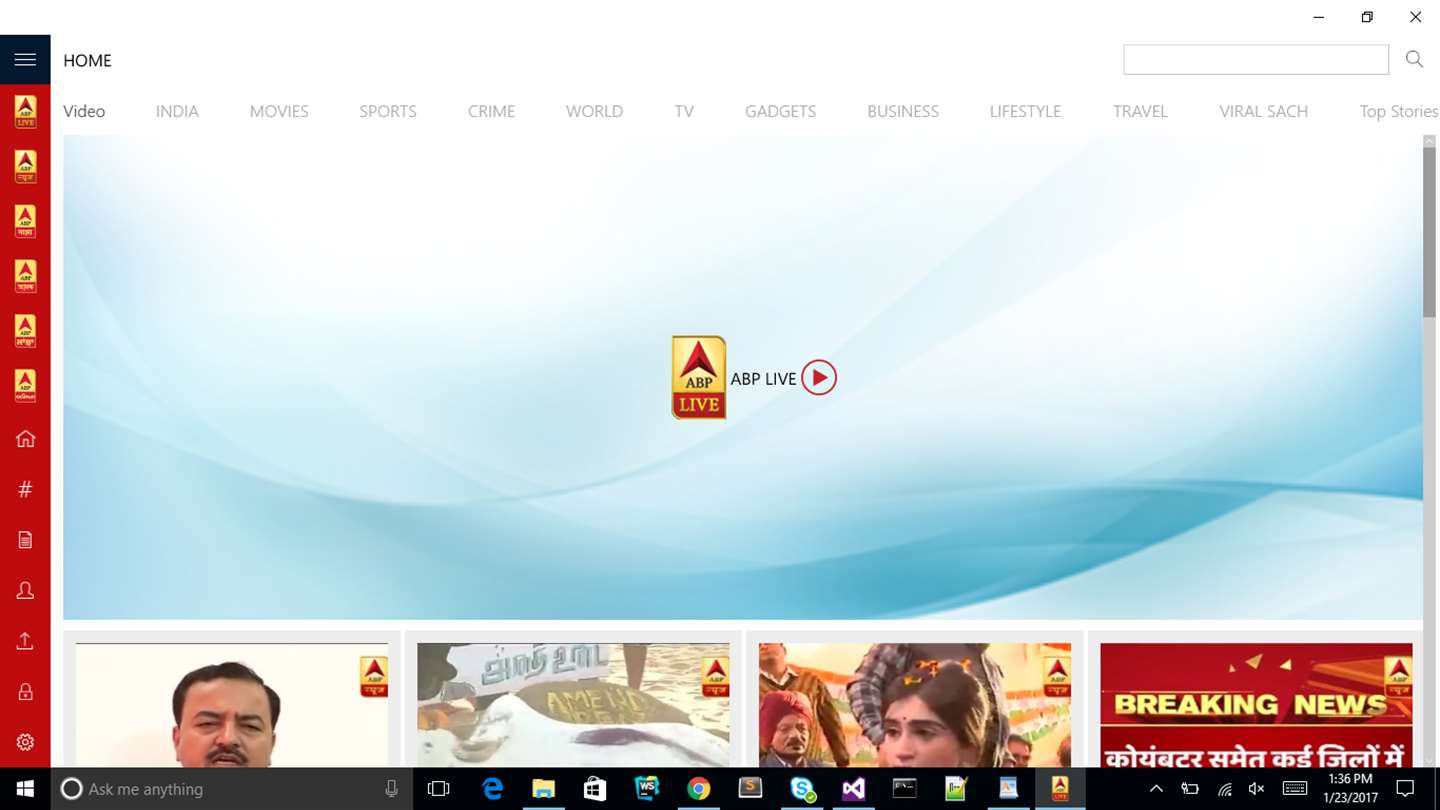Image resolution: width=1440 pixels, height=810 pixels.
Task: Open Sublime Text from the taskbar
Action: click(x=750, y=789)
